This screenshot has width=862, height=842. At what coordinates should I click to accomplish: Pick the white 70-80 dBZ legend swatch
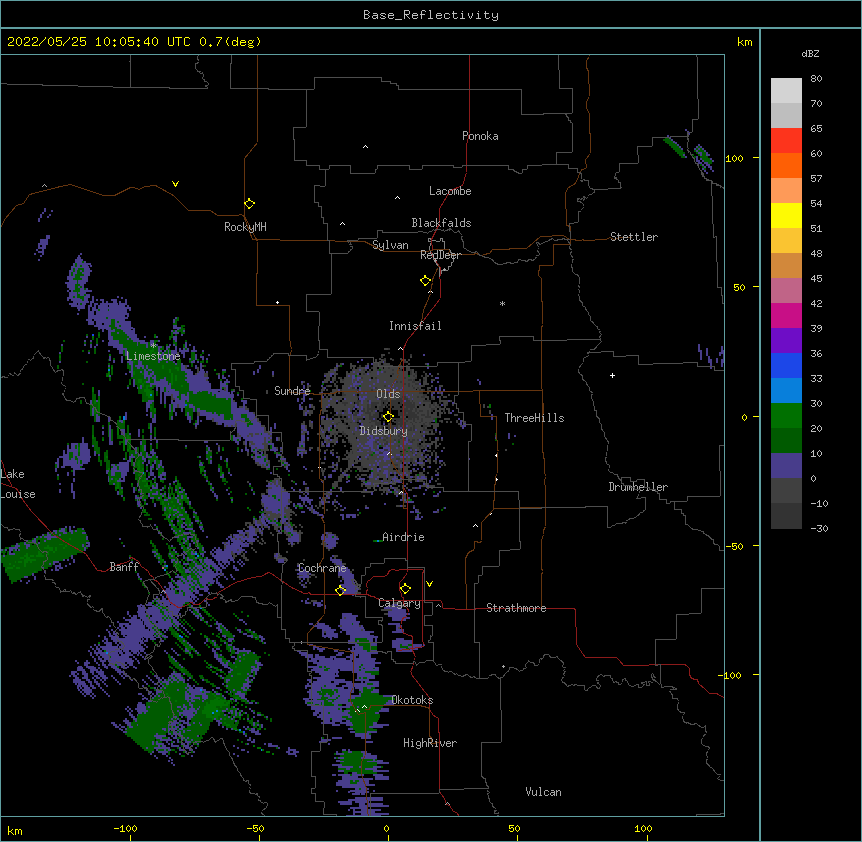click(786, 91)
